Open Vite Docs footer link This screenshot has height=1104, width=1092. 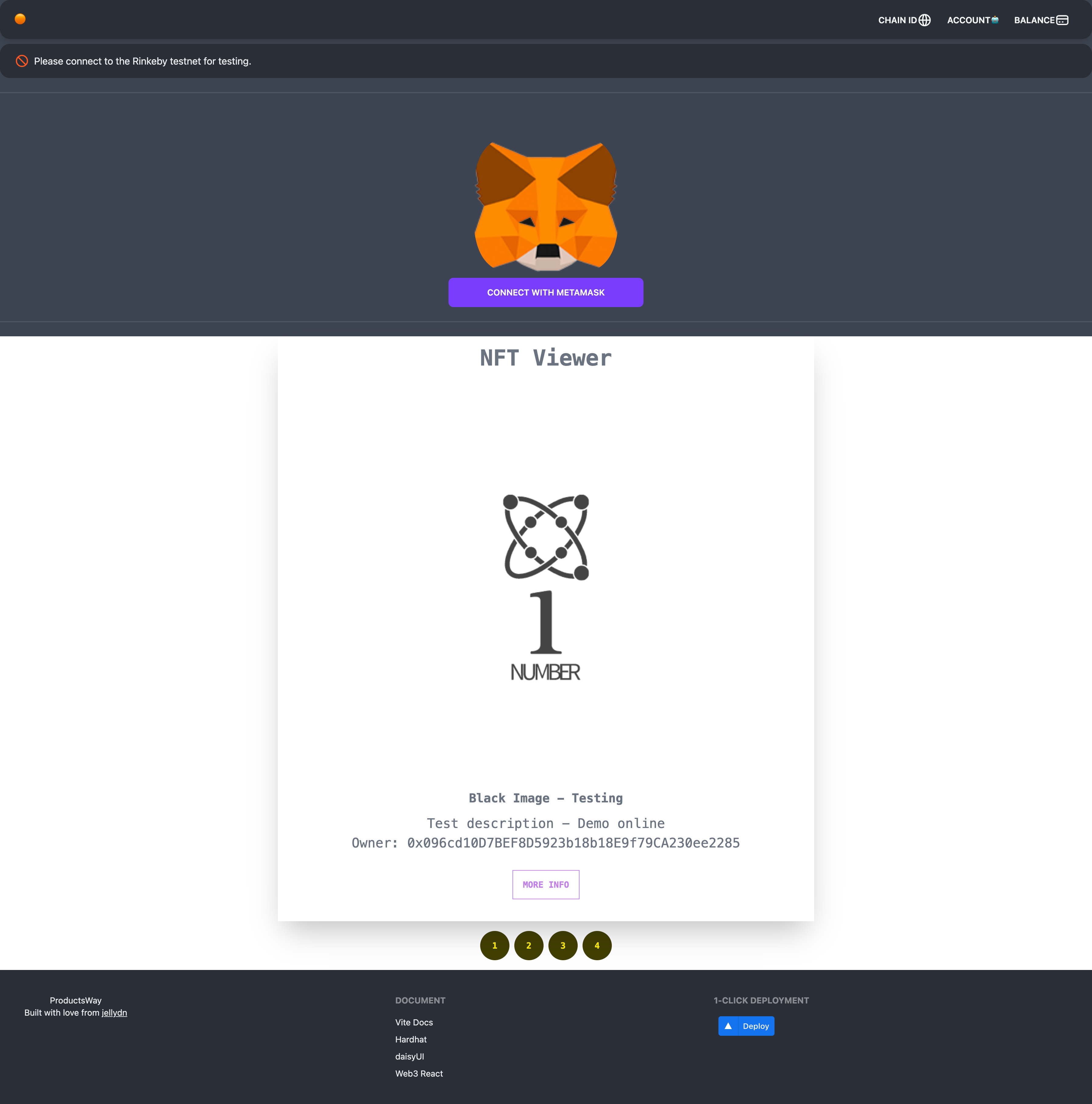tap(414, 1022)
